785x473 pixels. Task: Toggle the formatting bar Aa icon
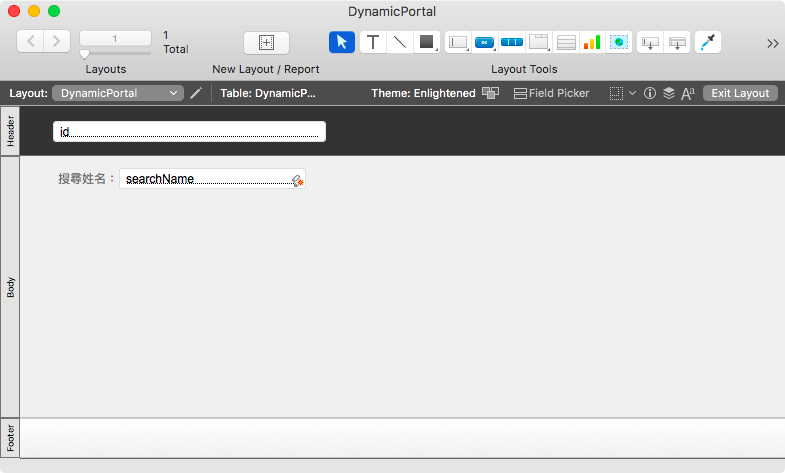coord(688,93)
